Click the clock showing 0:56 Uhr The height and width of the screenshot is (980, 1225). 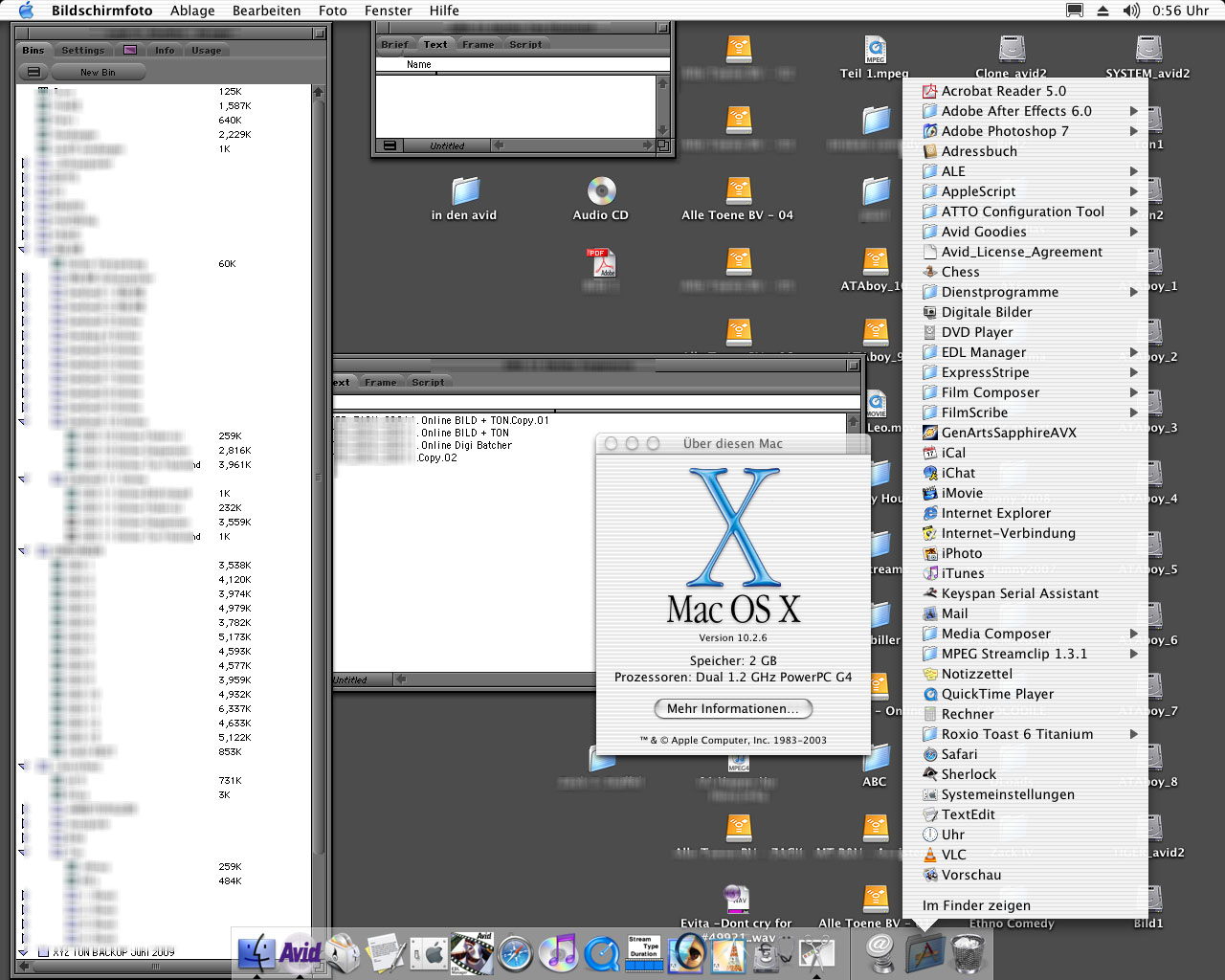(1180, 11)
